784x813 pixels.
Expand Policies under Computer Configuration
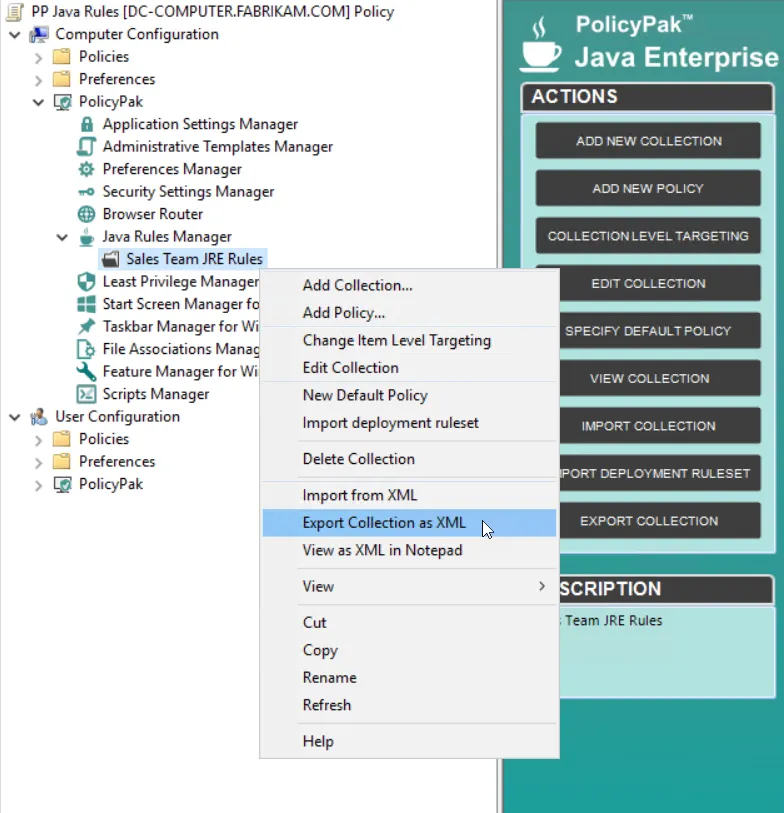[x=38, y=58]
